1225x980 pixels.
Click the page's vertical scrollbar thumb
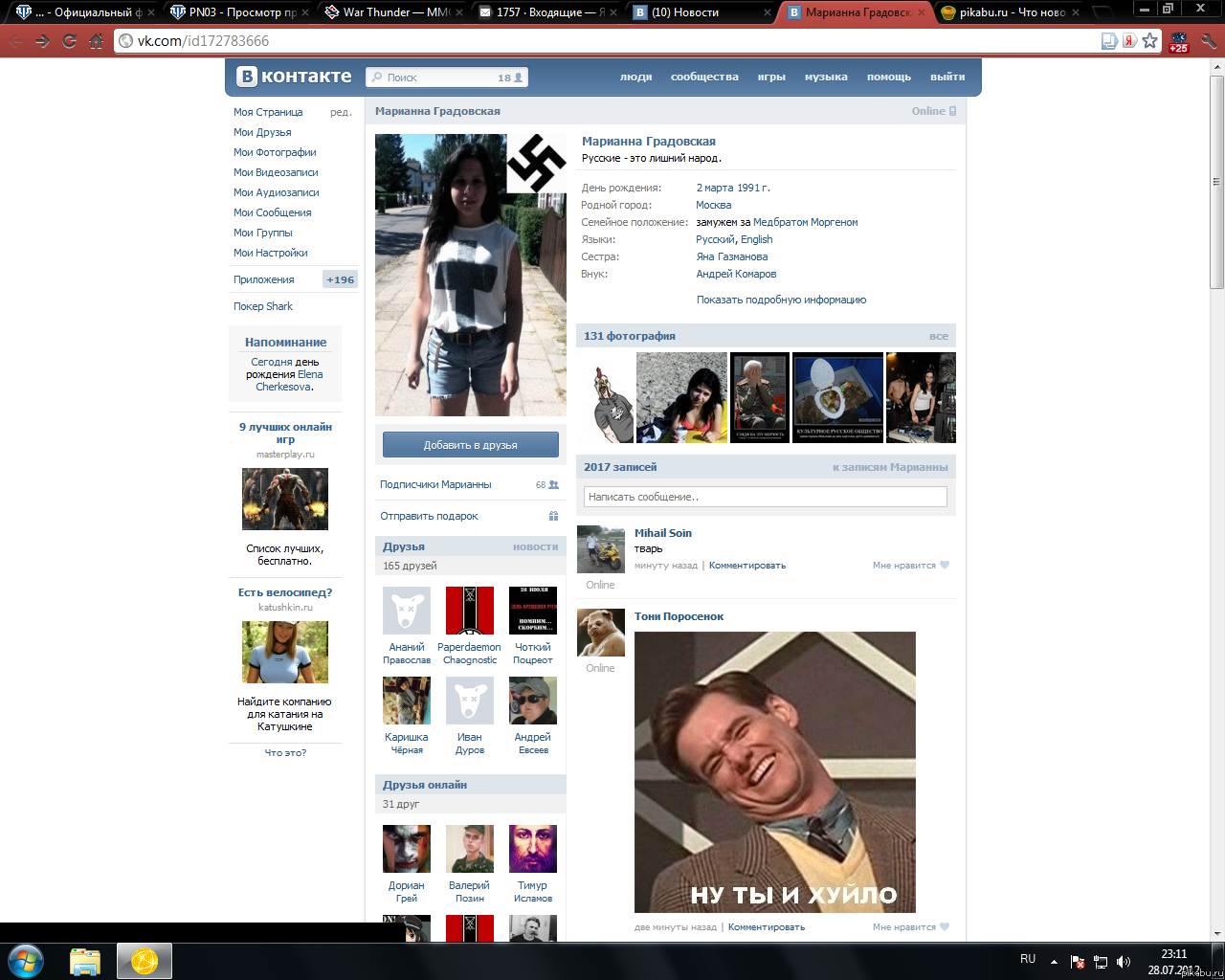[1216, 182]
